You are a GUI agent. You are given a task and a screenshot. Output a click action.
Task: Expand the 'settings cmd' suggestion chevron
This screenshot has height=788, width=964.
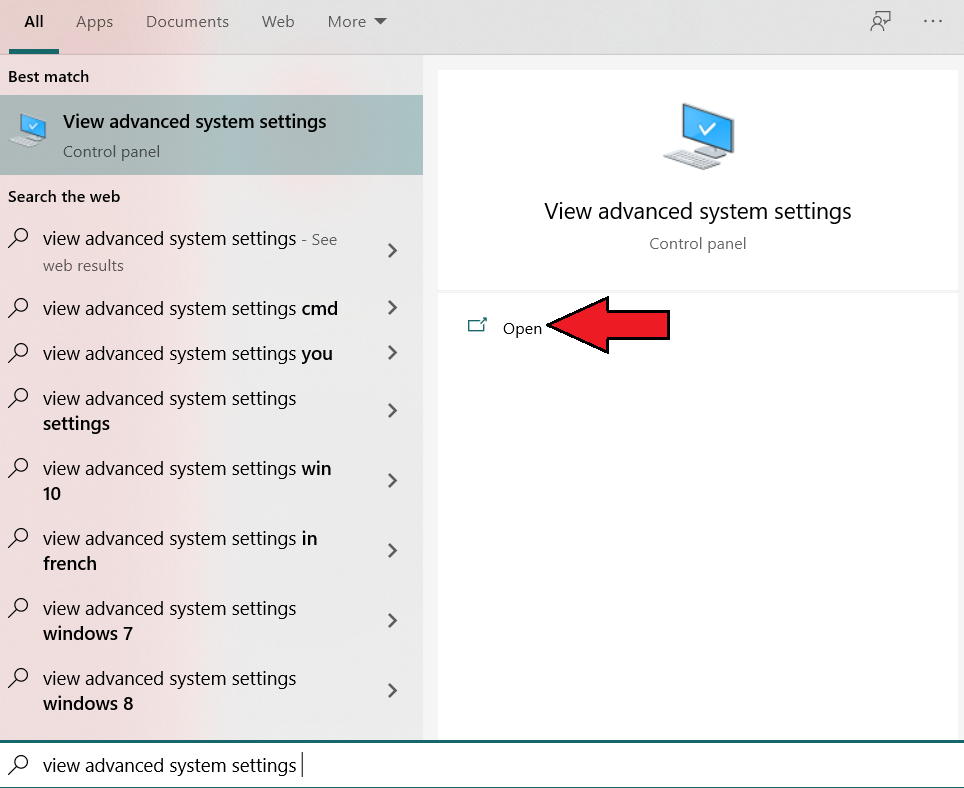point(393,308)
